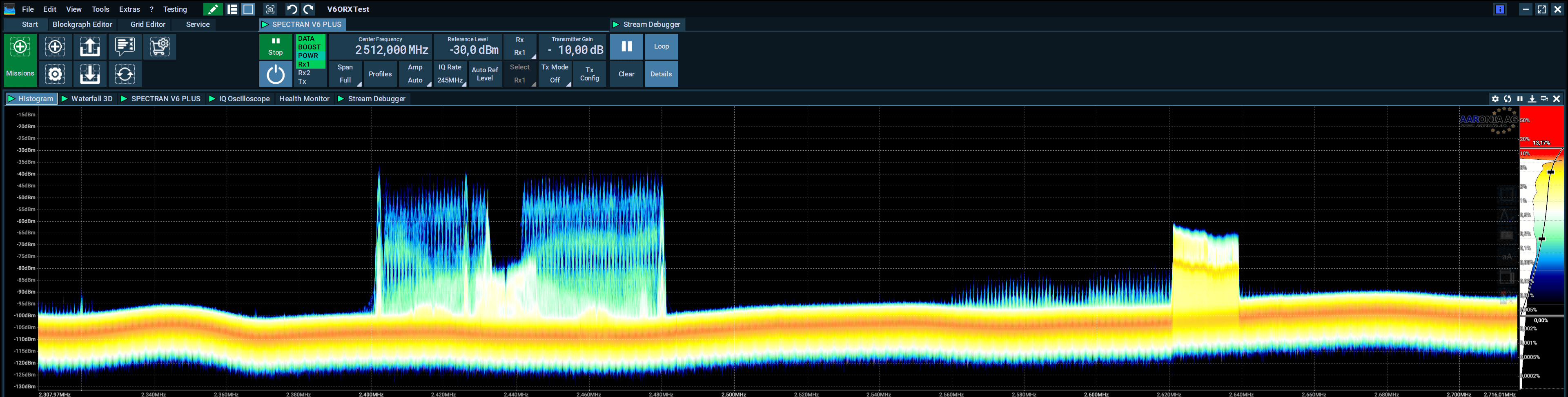The width and height of the screenshot is (1568, 397).
Task: Open the Testing menu
Action: click(175, 9)
